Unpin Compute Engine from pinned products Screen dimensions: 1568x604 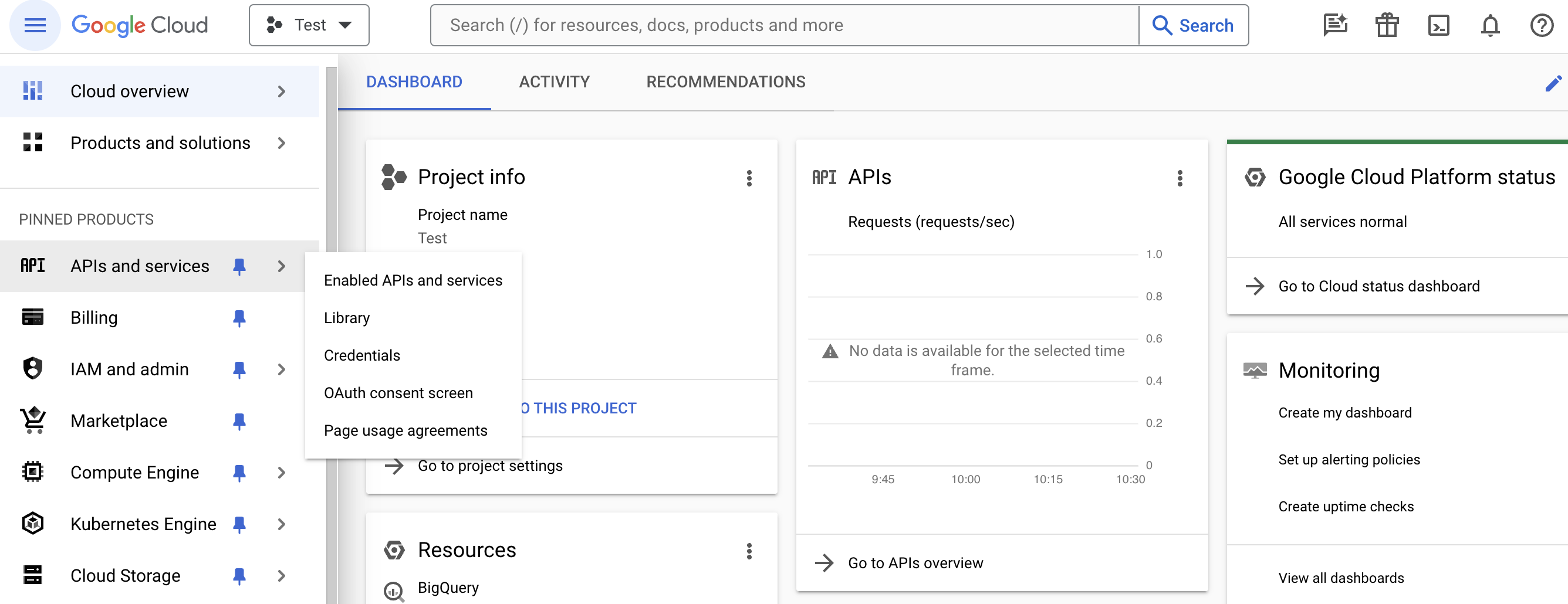coord(240,472)
